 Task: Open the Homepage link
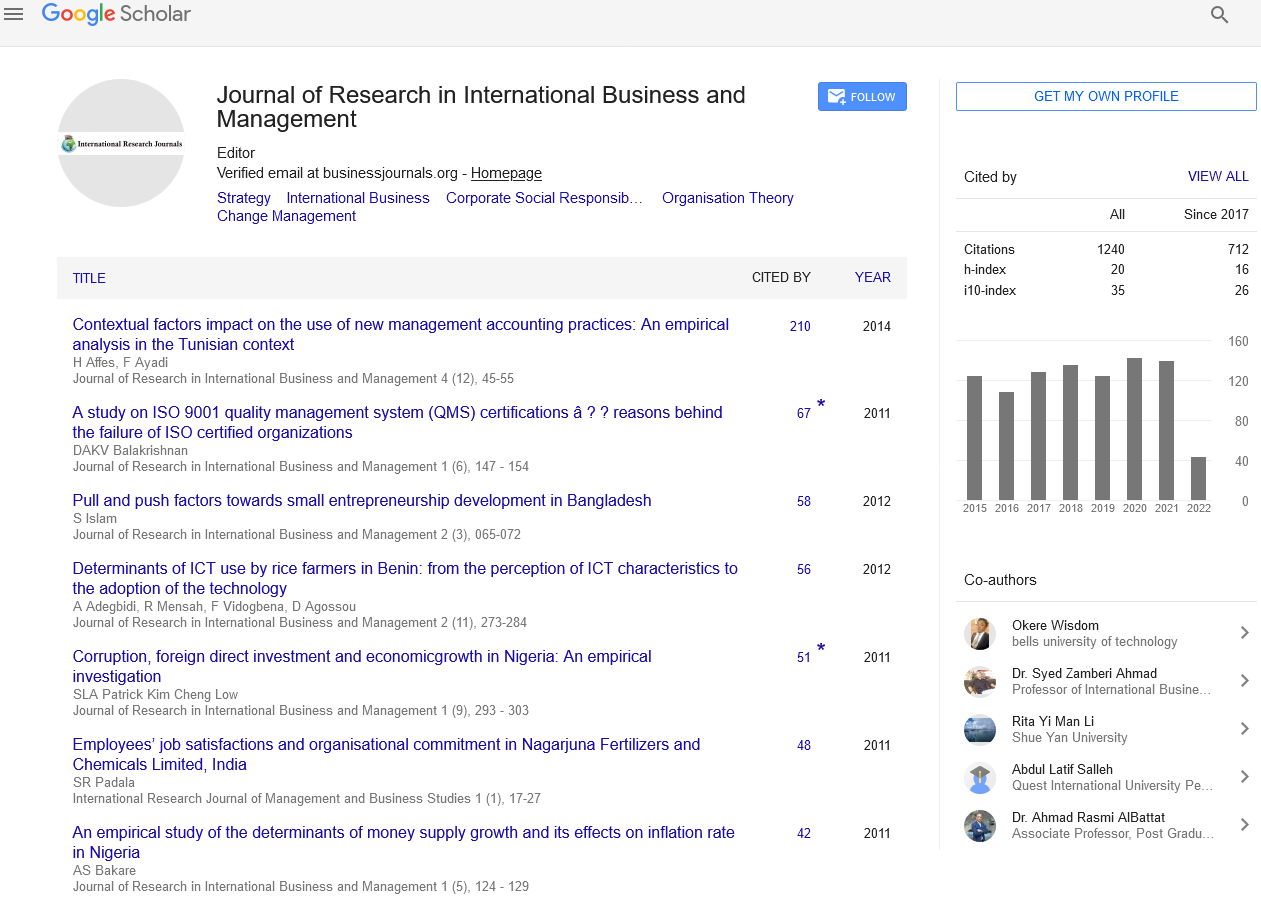click(506, 173)
